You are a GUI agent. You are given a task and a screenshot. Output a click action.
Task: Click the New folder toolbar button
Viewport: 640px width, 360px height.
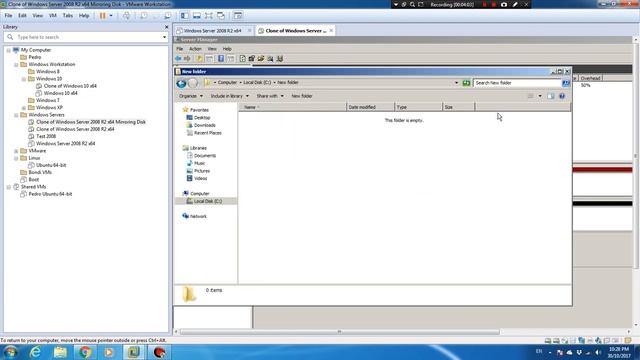point(302,96)
